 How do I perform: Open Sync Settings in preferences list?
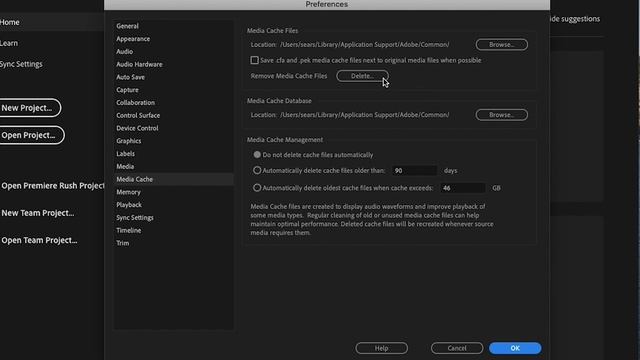tap(135, 218)
